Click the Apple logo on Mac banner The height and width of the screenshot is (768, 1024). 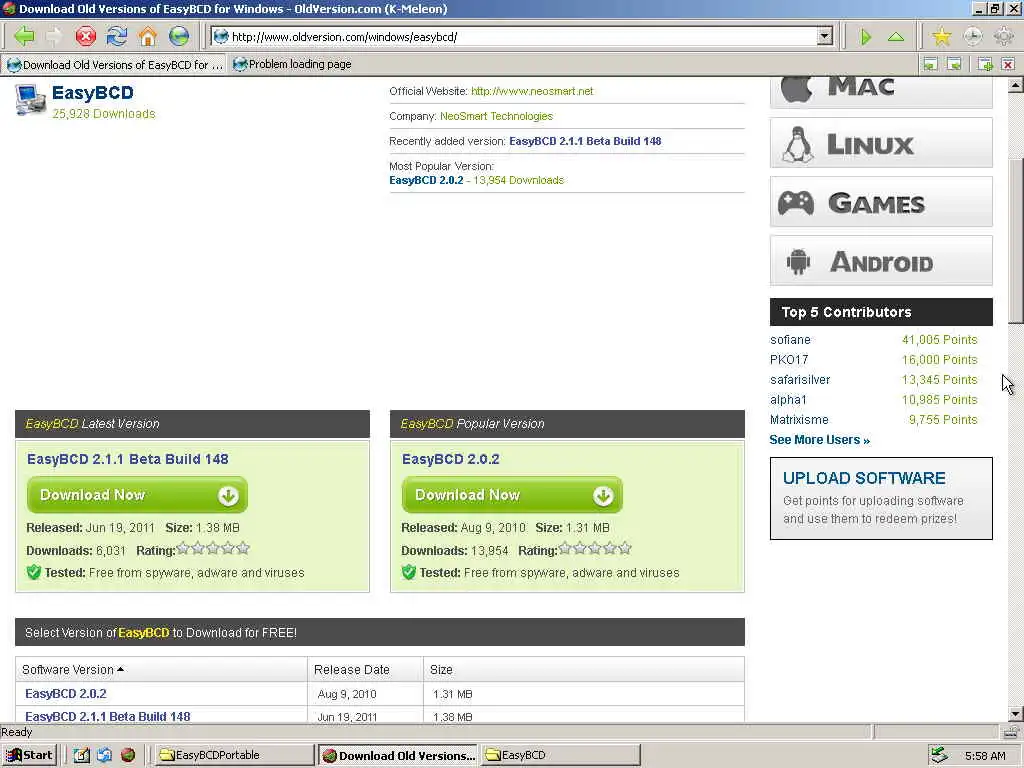797,89
